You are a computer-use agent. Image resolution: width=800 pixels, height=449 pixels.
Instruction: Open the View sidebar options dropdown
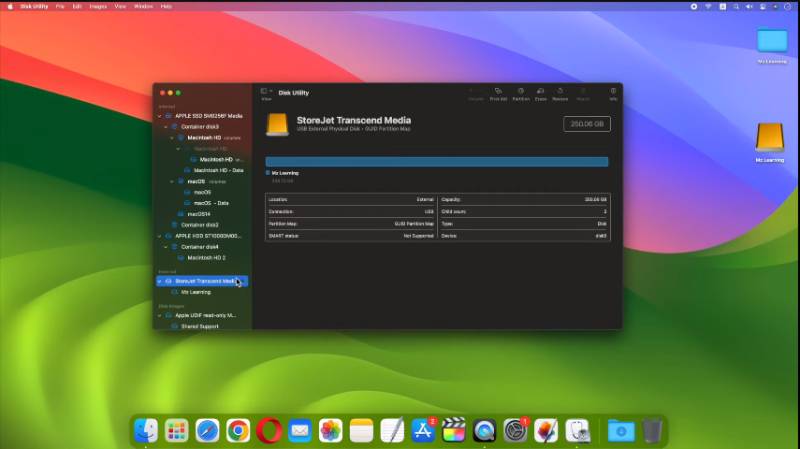point(266,92)
